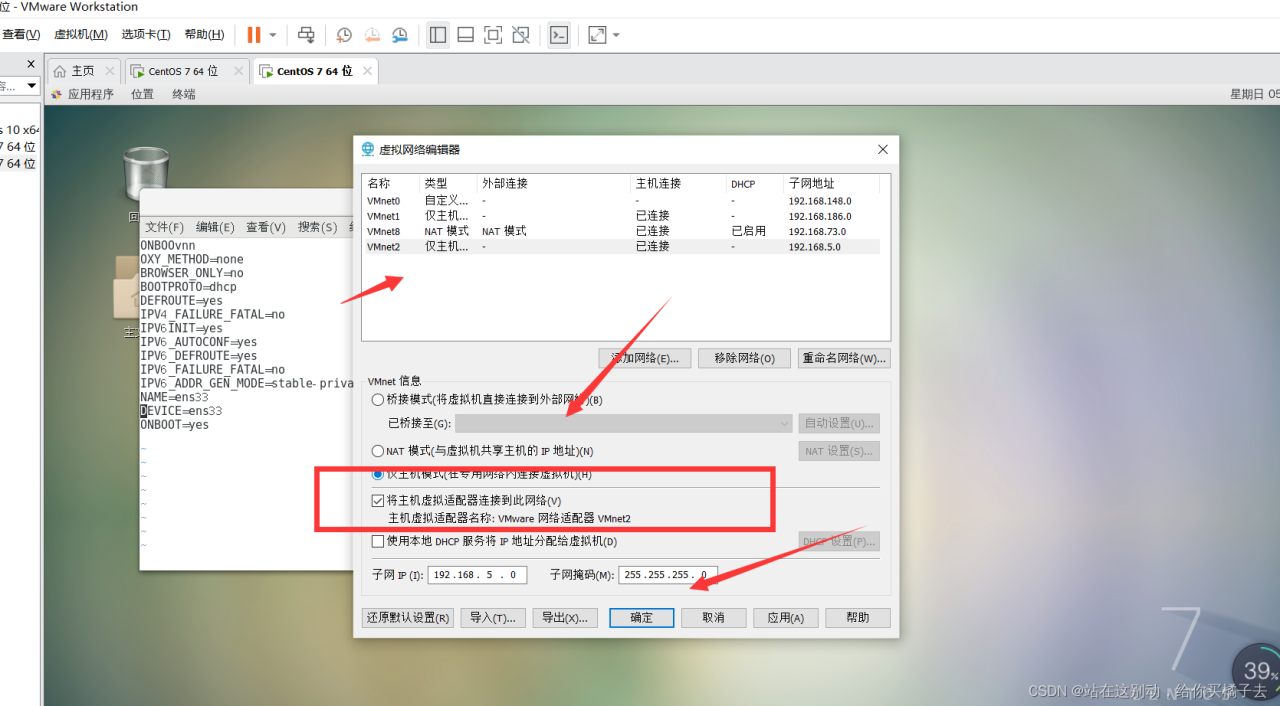Open 搜索(S) menu in text editor
Image resolution: width=1280 pixels, height=706 pixels.
click(317, 227)
